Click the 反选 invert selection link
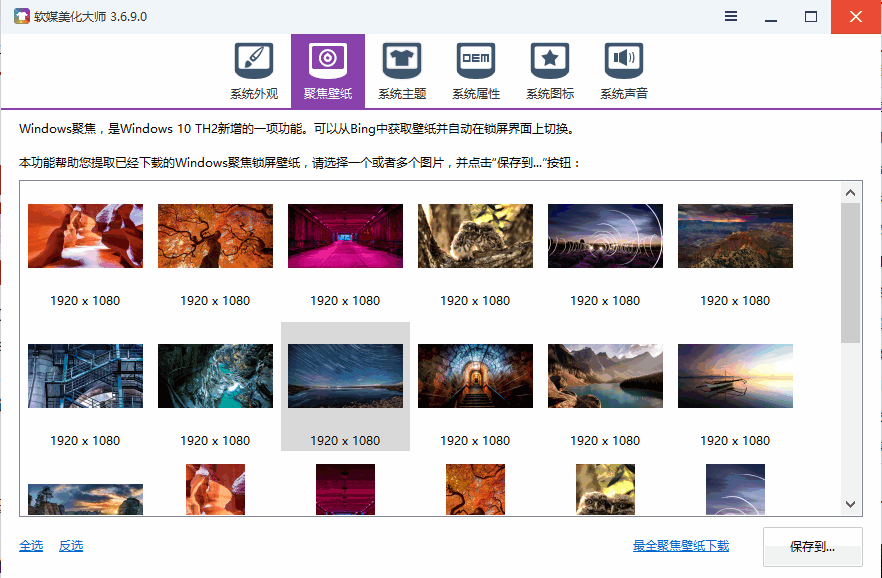 click(x=71, y=545)
